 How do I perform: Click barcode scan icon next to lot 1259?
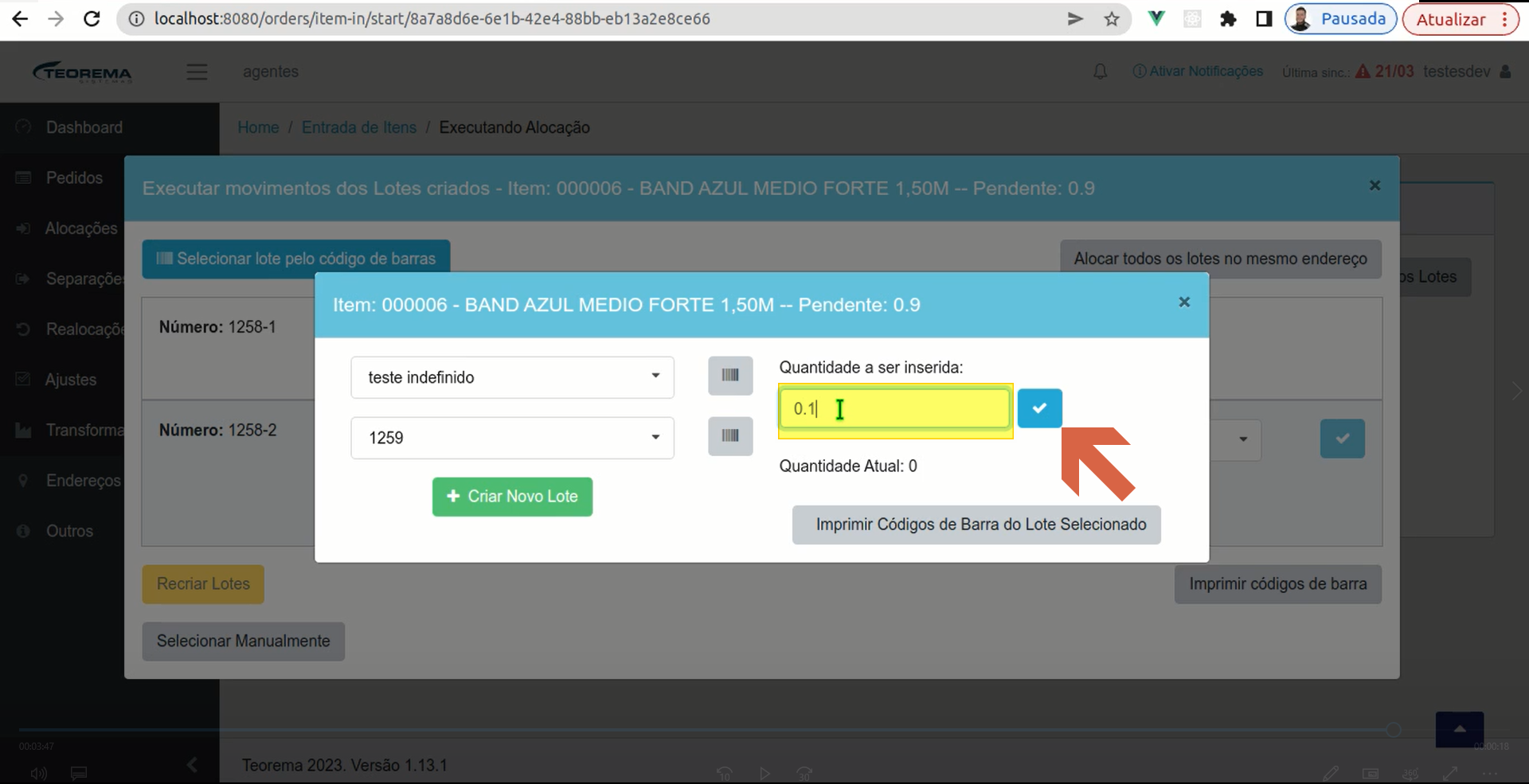730,436
